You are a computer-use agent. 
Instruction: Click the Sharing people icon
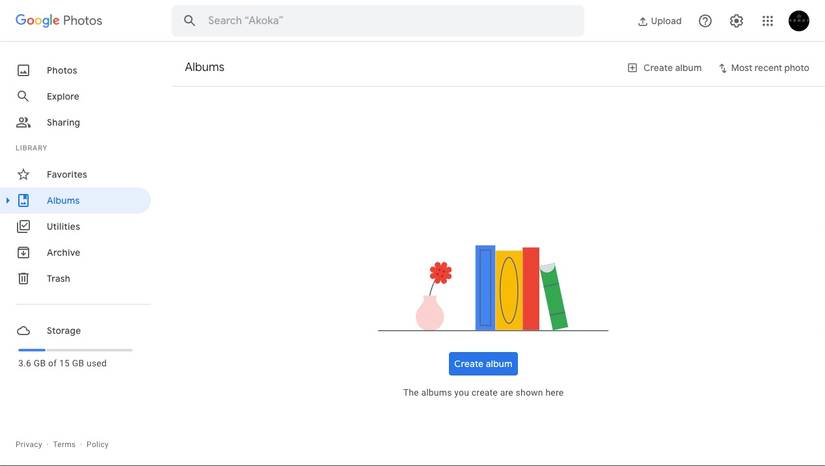pos(23,123)
